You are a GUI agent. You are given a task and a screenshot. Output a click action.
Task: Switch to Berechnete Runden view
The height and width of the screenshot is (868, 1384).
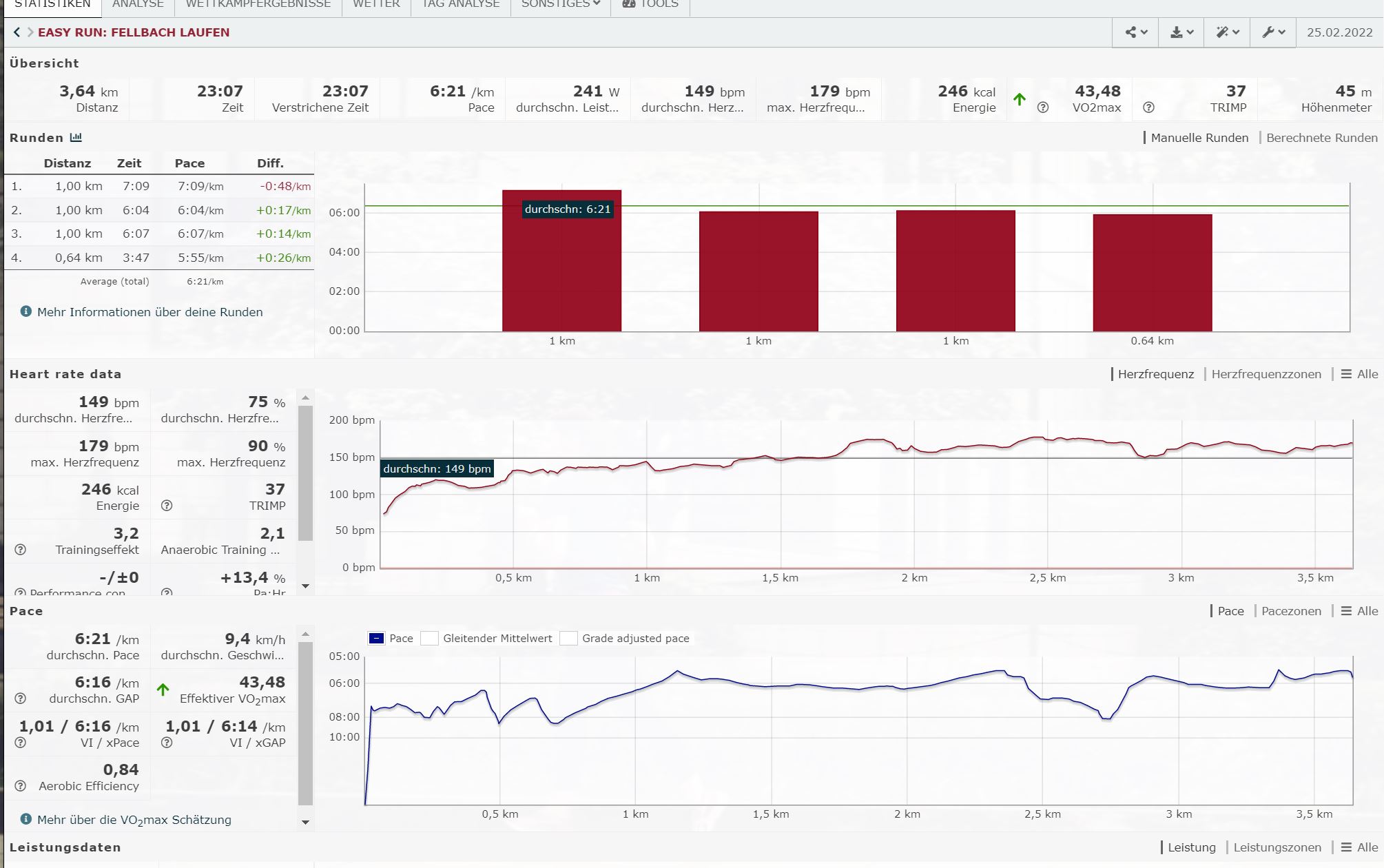[1321, 138]
